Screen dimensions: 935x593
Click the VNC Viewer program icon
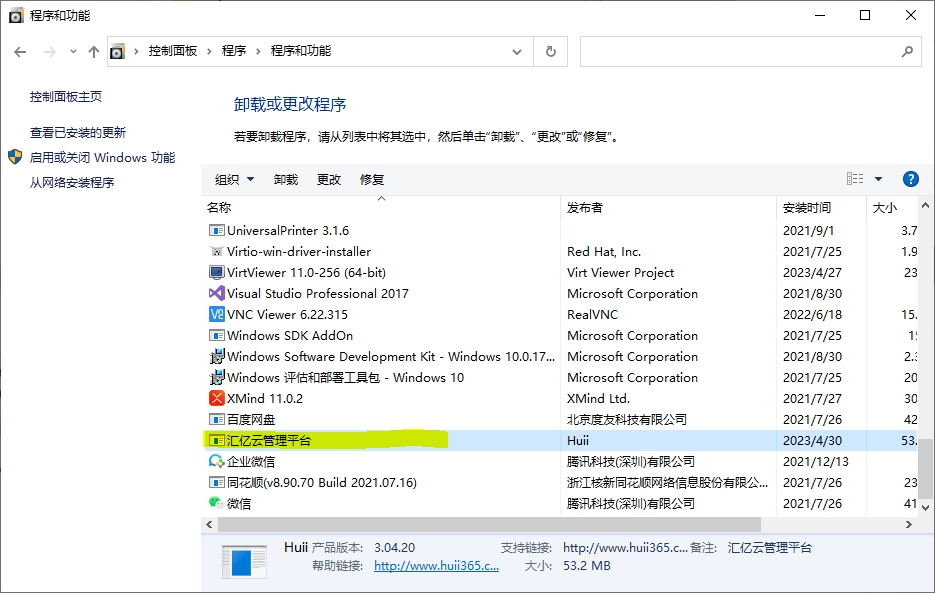216,314
